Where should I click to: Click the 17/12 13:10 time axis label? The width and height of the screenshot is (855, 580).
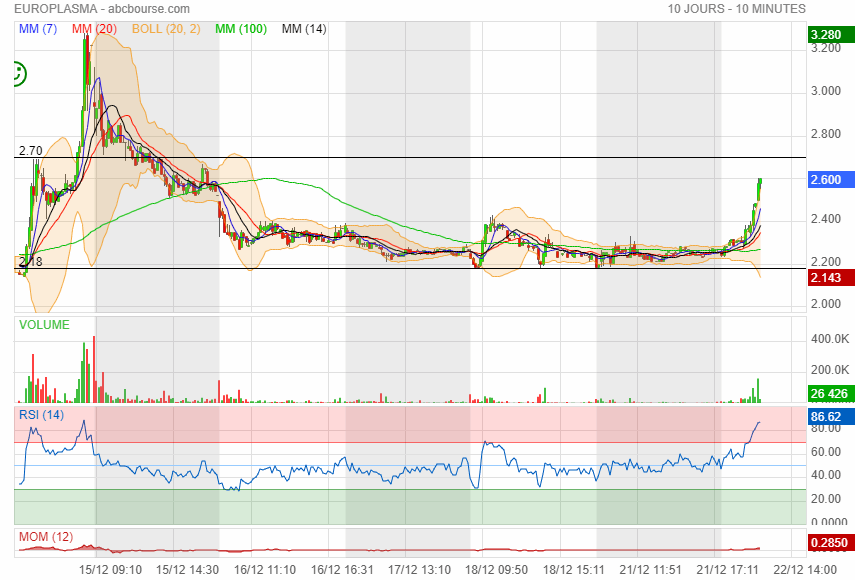coord(419,570)
